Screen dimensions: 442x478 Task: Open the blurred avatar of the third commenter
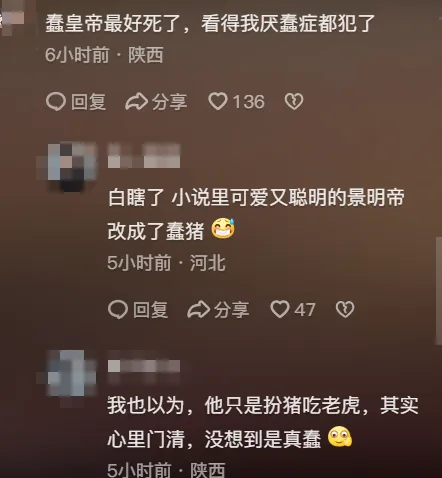[68, 374]
